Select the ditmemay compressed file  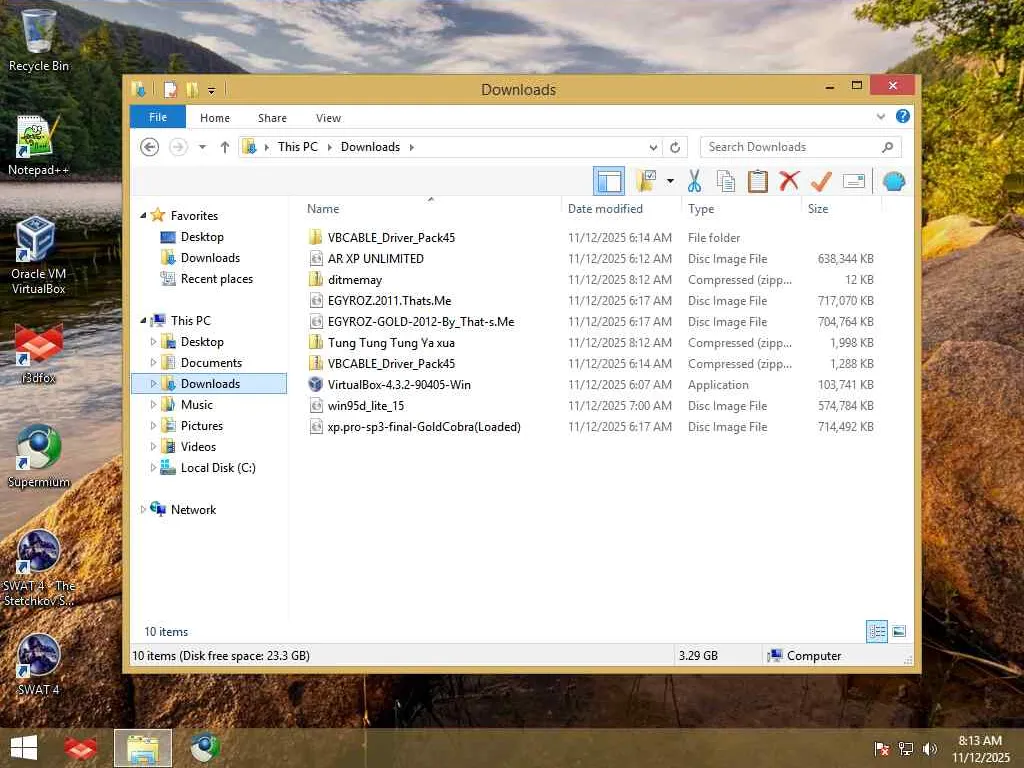(591, 280)
